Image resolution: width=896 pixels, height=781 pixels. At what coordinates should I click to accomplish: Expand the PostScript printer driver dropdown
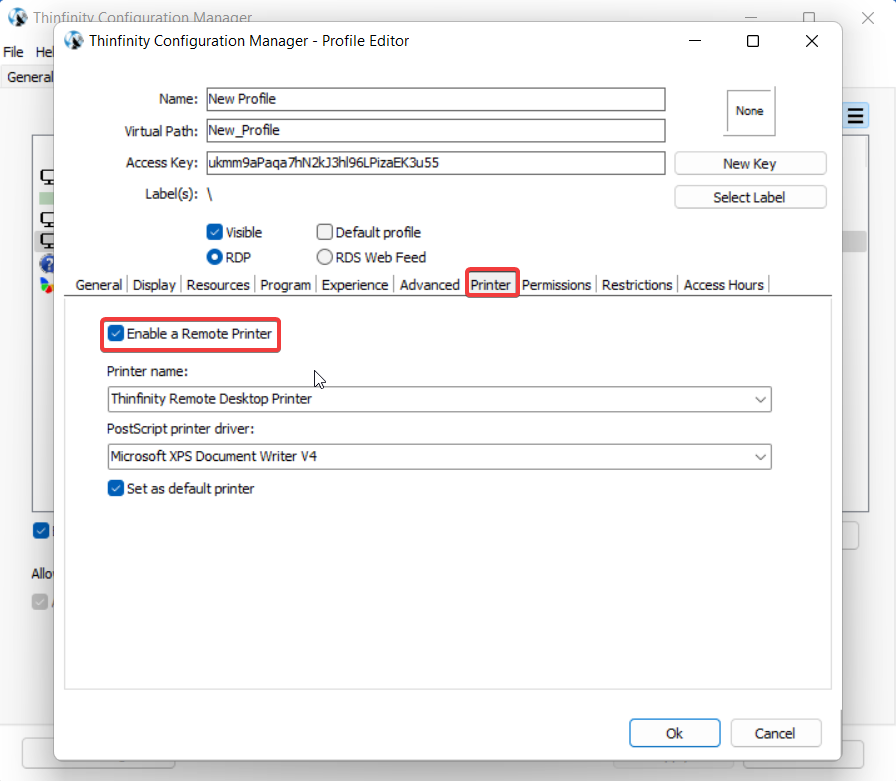pyautogui.click(x=760, y=457)
